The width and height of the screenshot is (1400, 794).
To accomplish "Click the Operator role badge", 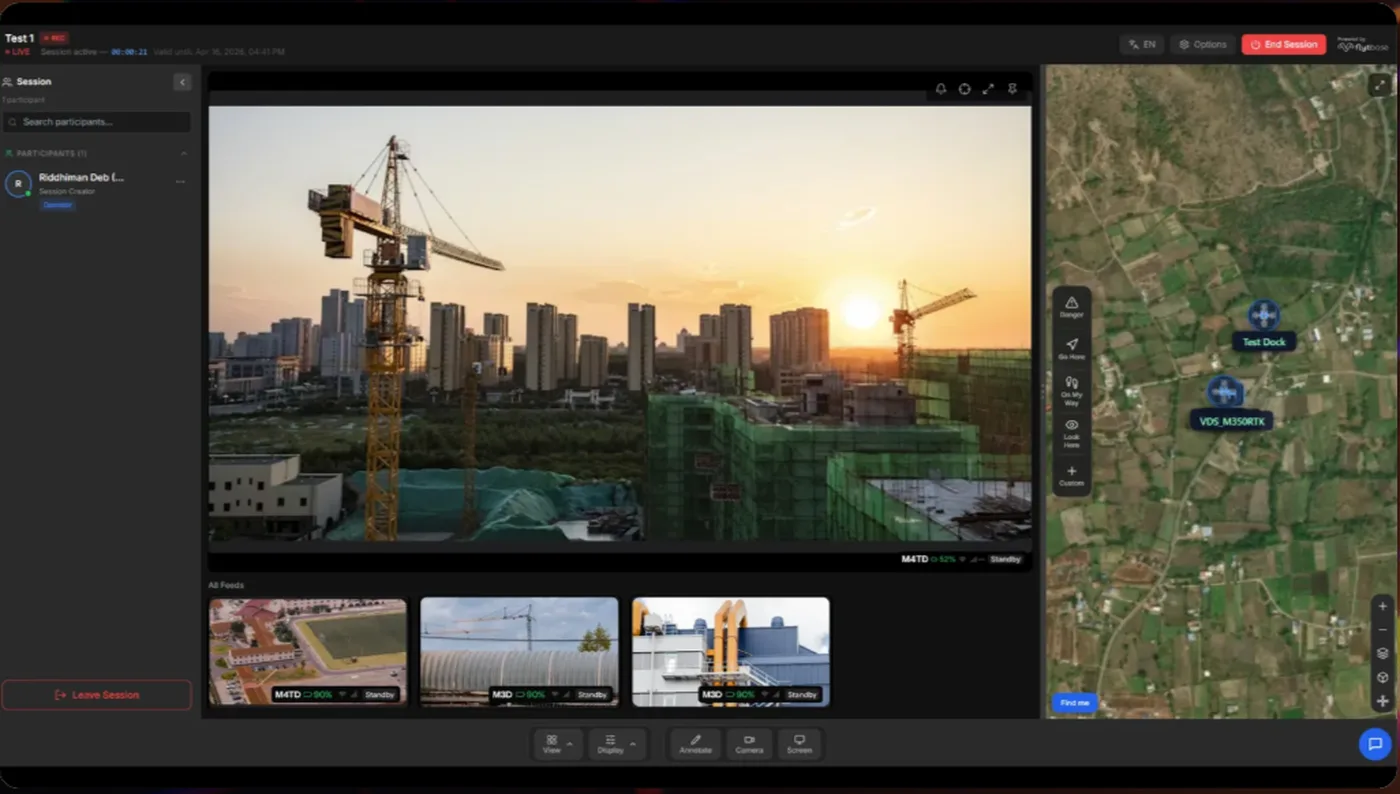I will point(57,205).
